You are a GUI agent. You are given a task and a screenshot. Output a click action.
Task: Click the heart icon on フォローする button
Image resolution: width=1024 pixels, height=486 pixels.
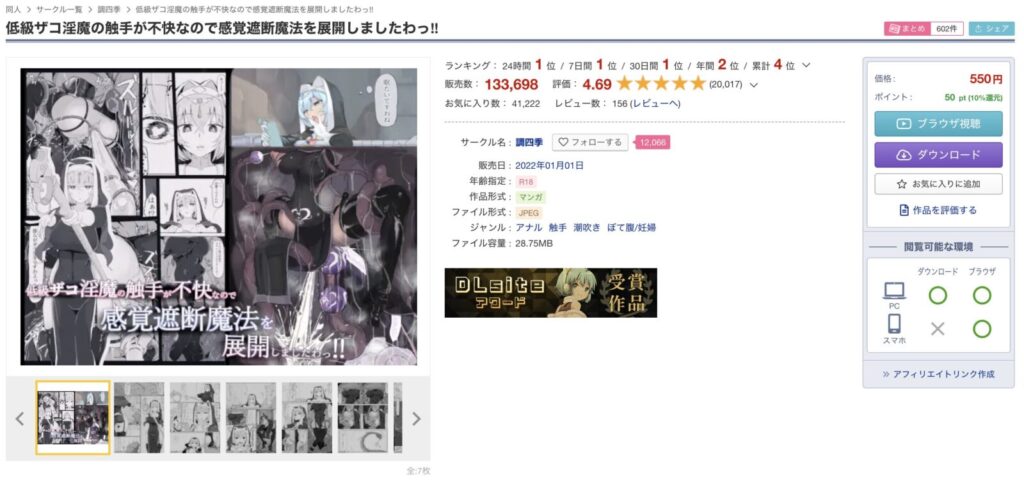[x=563, y=142]
